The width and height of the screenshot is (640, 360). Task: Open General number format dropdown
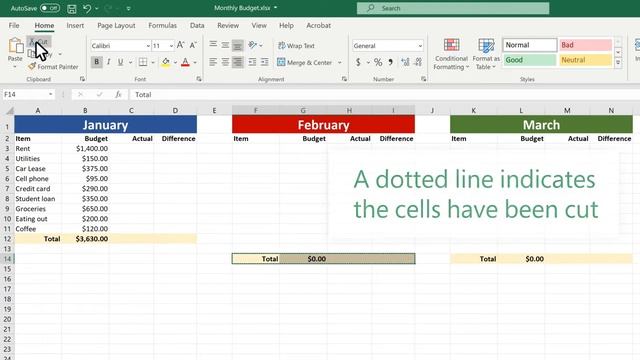pos(420,46)
